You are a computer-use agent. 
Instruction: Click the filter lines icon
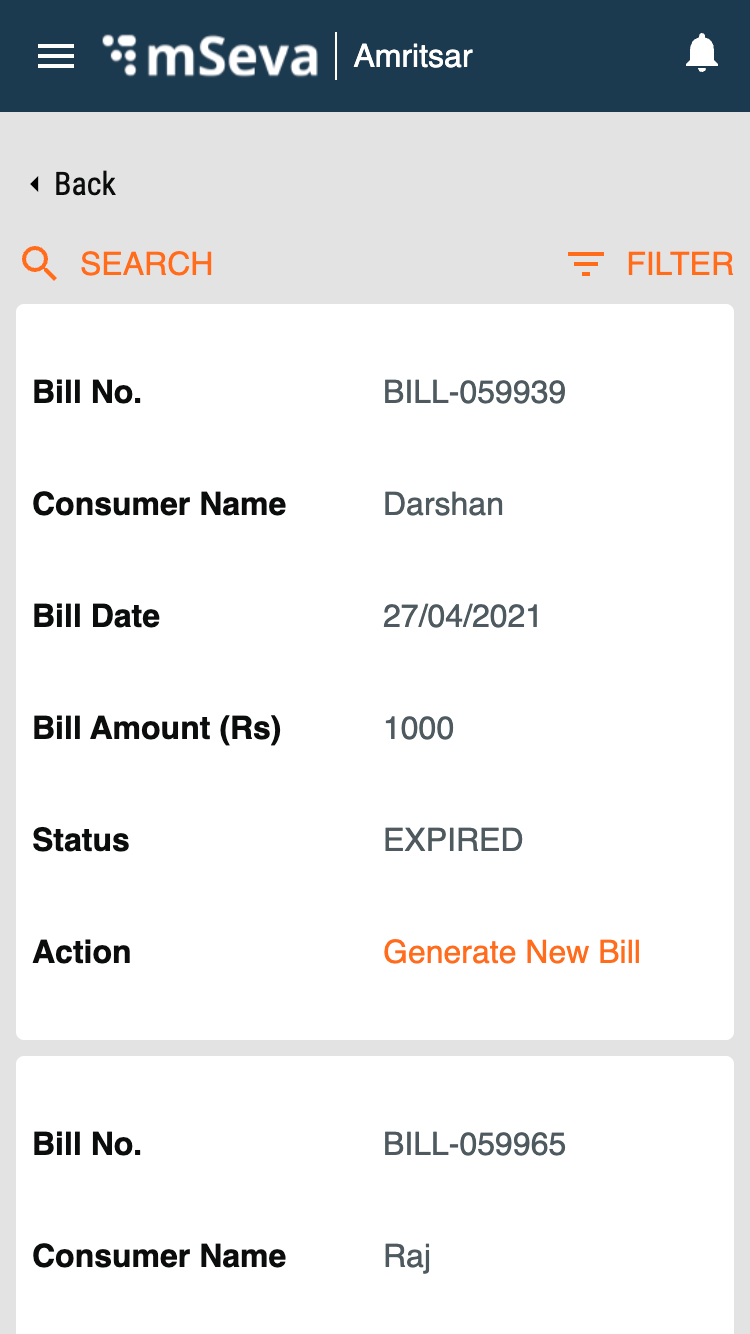coord(586,264)
